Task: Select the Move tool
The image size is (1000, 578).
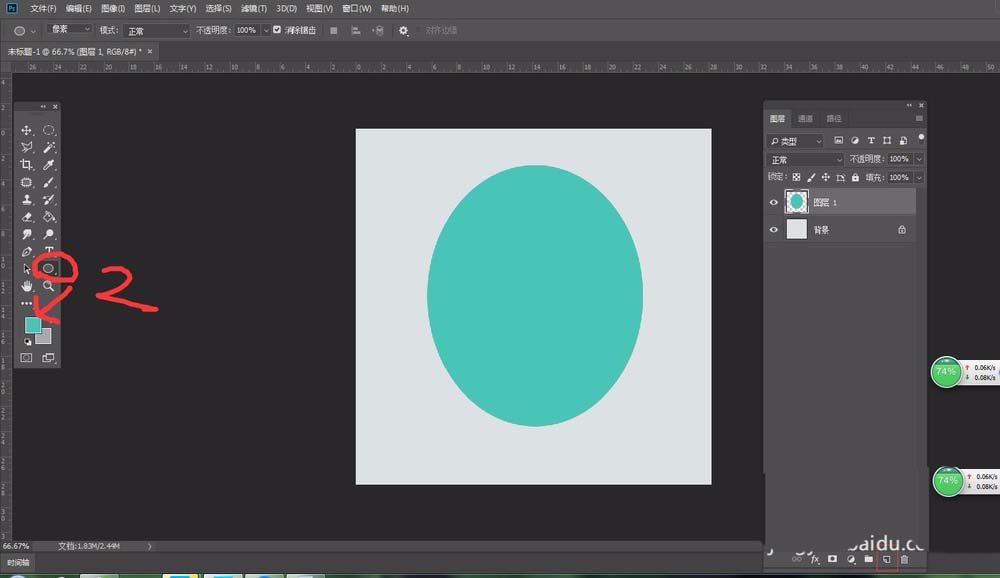Action: (x=27, y=131)
